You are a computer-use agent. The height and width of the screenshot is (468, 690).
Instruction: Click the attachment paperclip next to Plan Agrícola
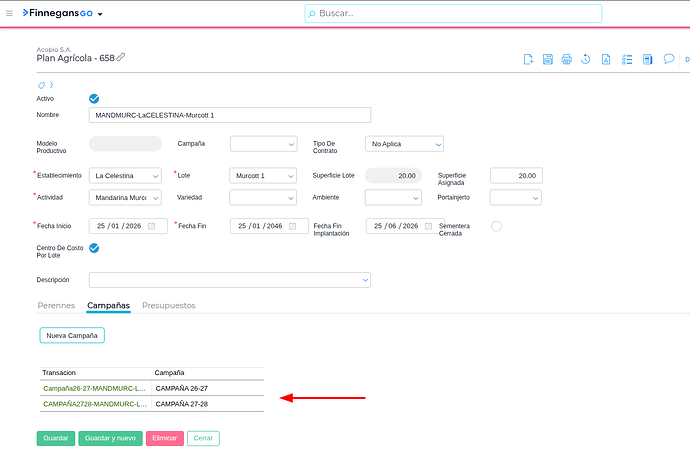click(121, 58)
